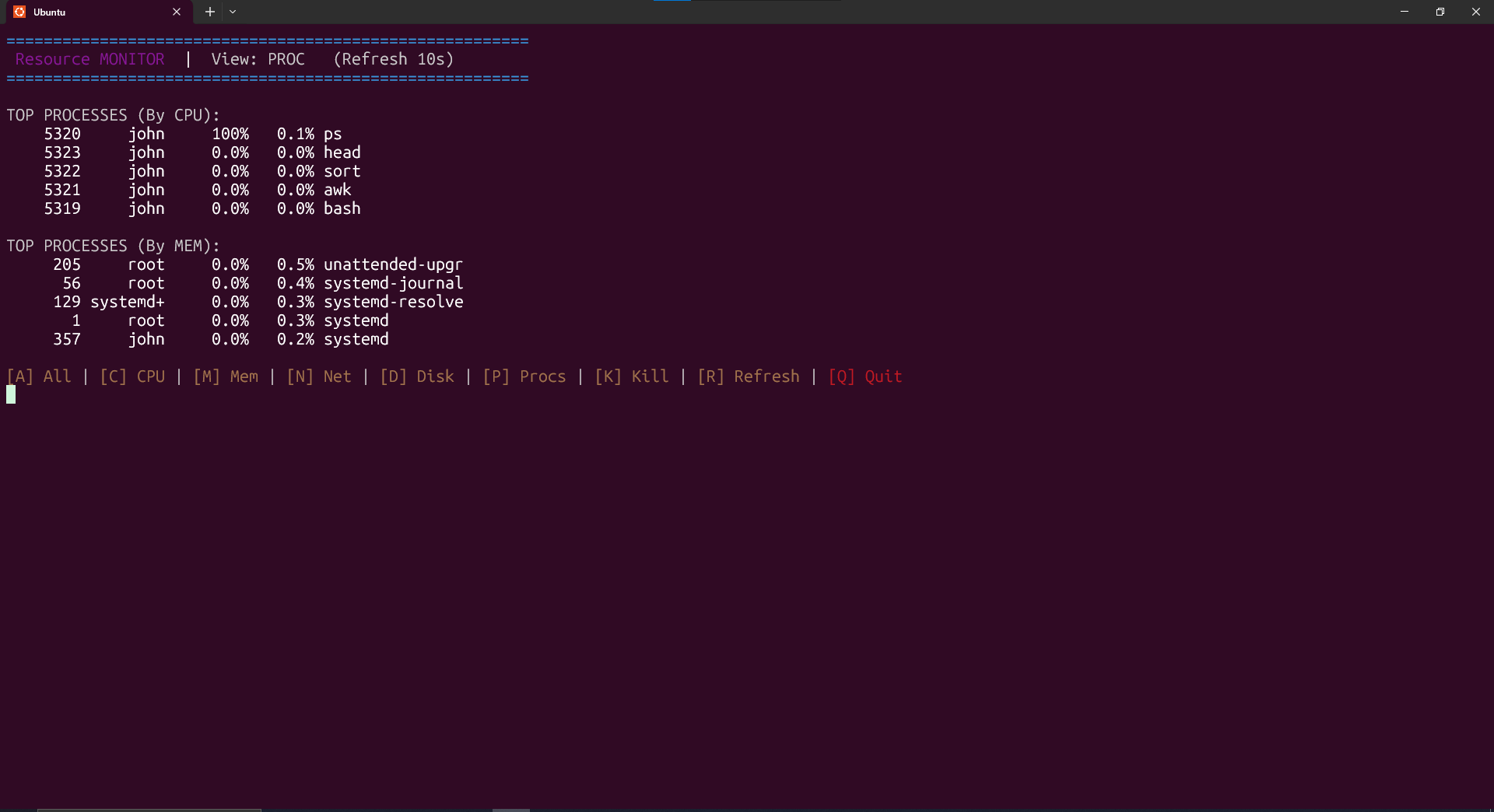The width and height of the screenshot is (1494, 812).
Task: Click [K] Kill option
Action: point(632,376)
